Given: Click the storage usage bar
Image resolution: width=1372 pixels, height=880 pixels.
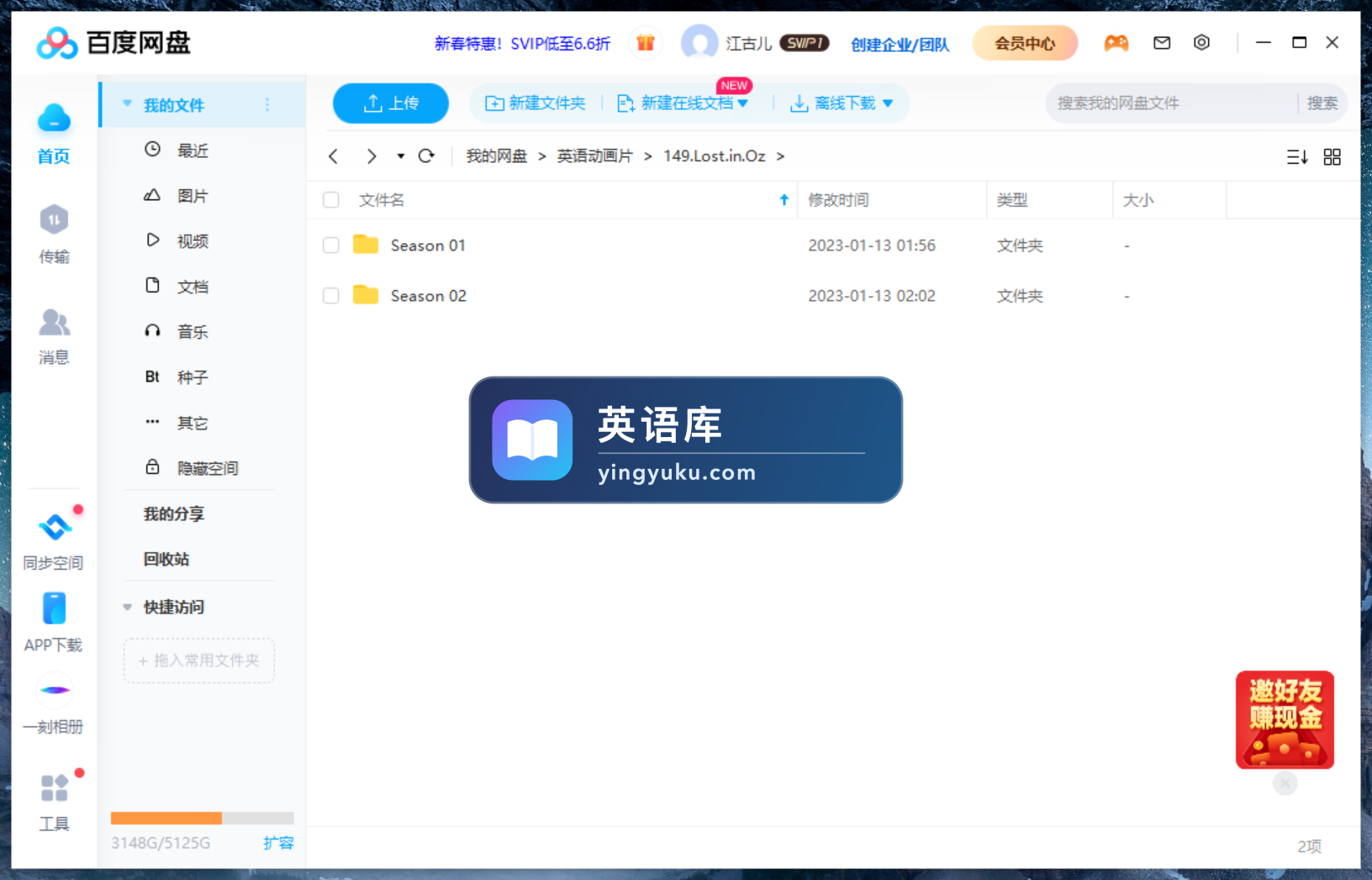Looking at the screenshot, I should coord(202,818).
